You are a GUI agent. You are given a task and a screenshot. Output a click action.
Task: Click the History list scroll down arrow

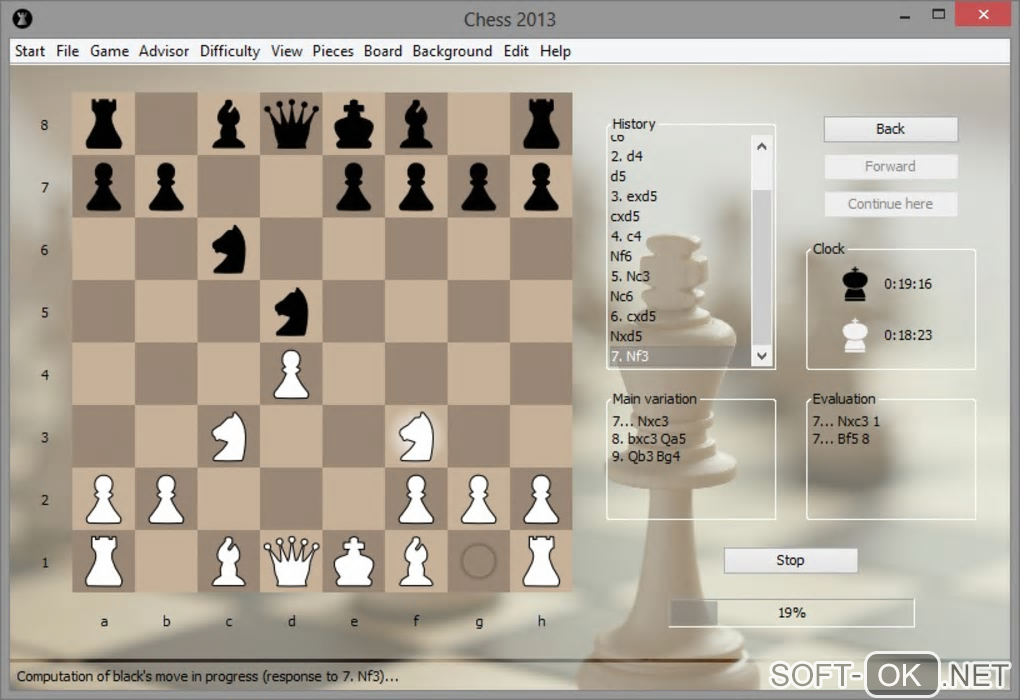pyautogui.click(x=762, y=356)
